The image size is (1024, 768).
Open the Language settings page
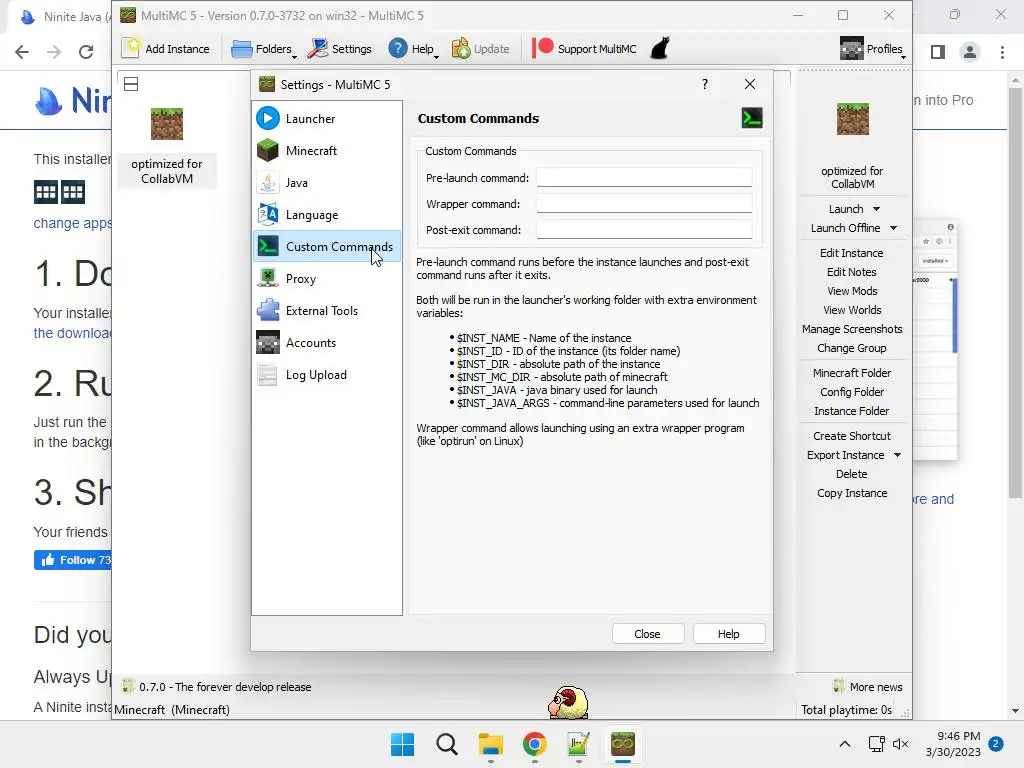click(327, 214)
